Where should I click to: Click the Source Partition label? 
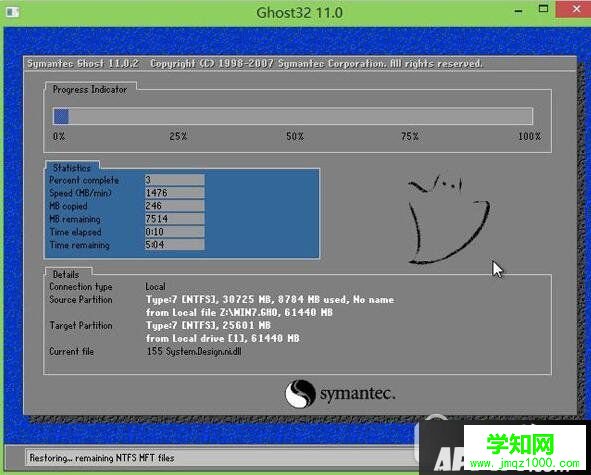(x=81, y=299)
